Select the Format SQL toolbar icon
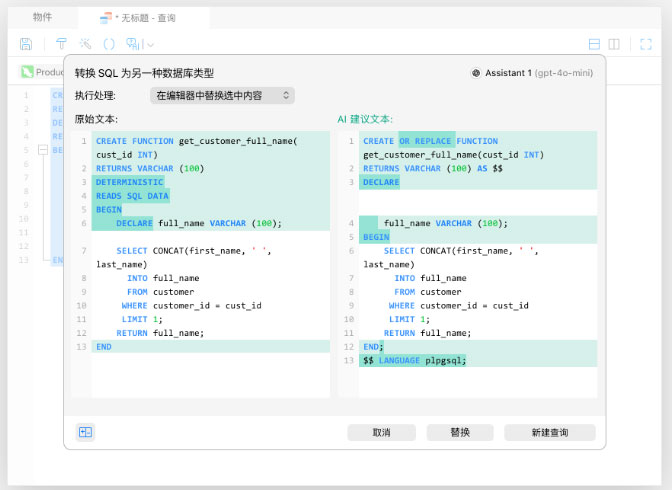 coord(61,44)
